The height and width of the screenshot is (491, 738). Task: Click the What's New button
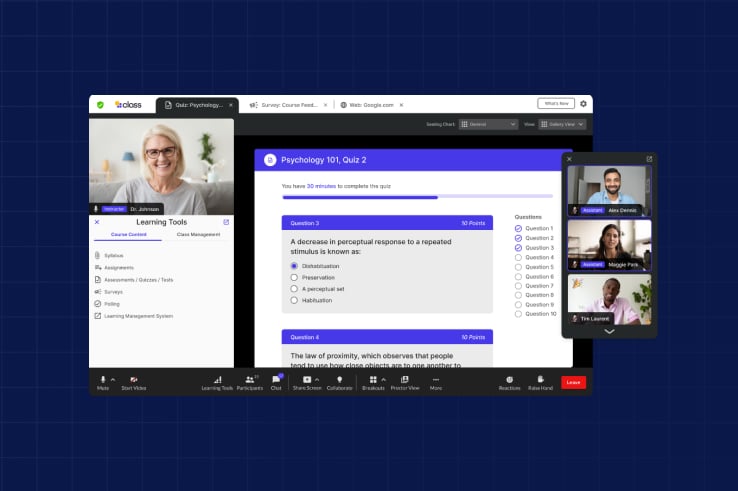555,103
